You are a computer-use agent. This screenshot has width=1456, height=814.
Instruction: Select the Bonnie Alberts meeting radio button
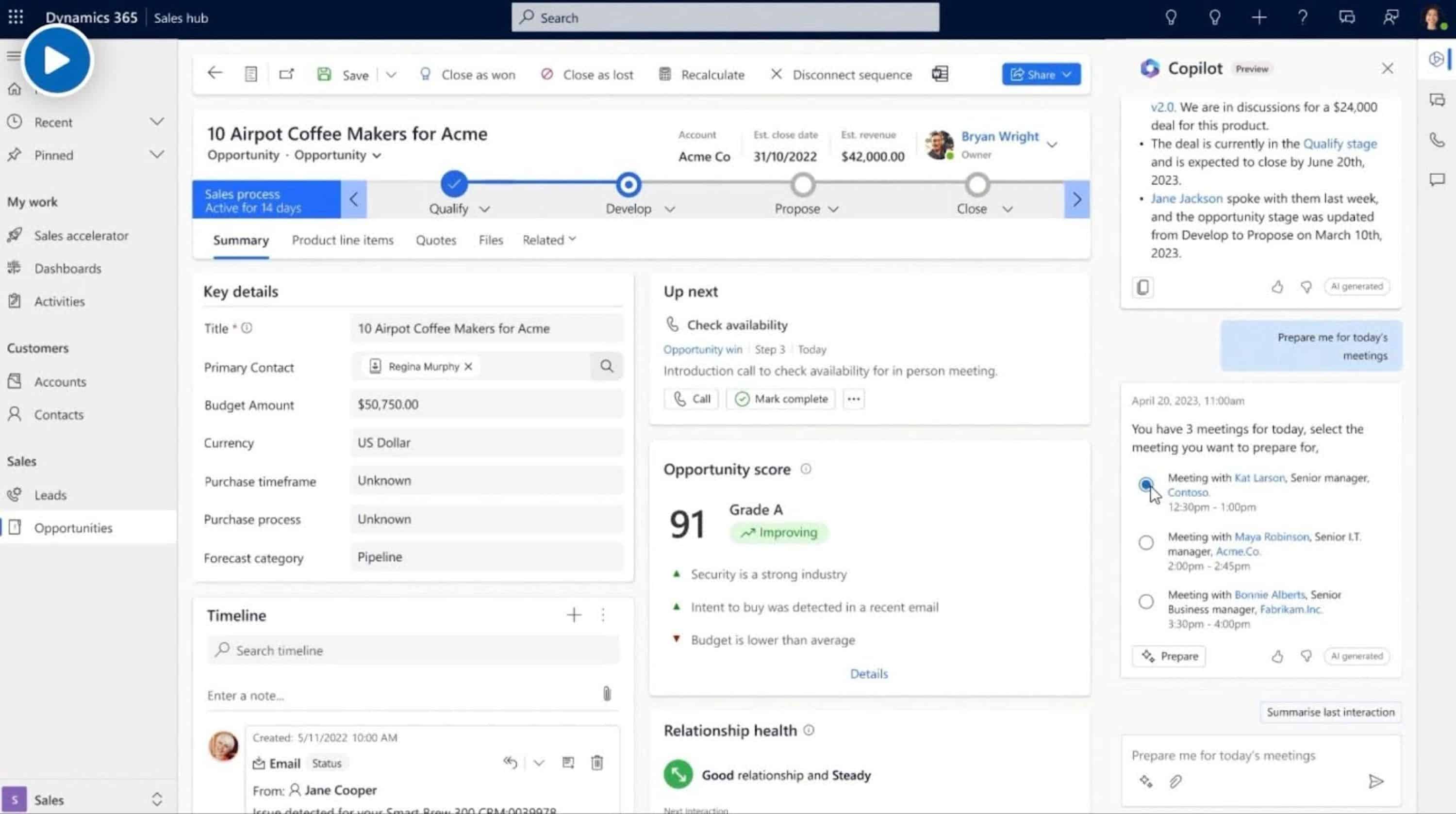(x=1146, y=602)
